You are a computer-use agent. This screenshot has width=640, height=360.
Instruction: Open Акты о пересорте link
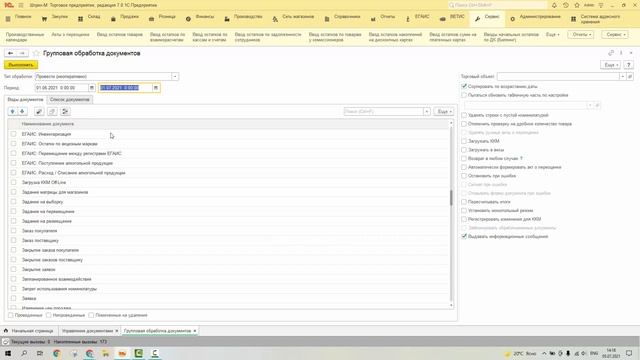pyautogui.click(x=70, y=35)
